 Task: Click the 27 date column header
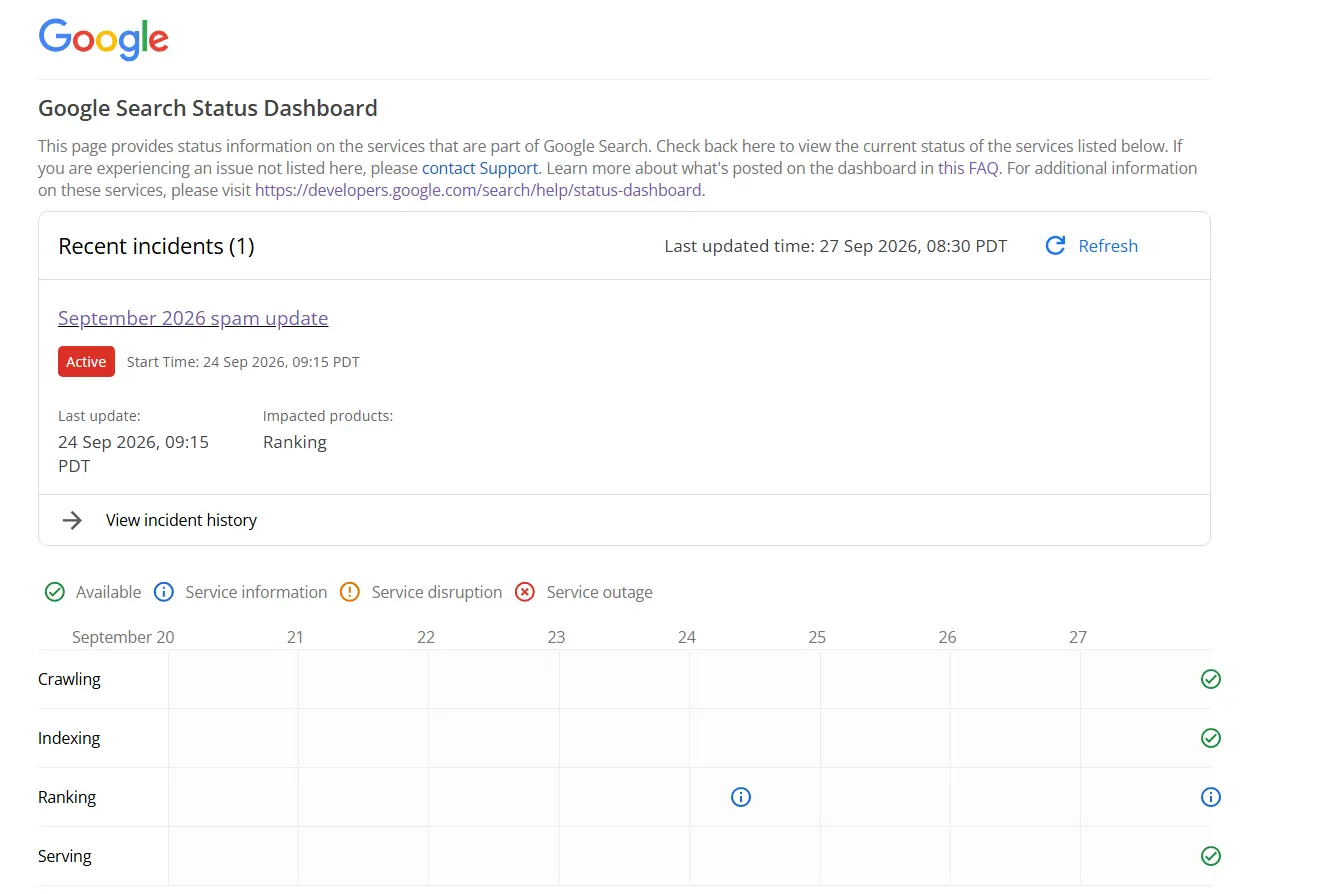point(1077,637)
